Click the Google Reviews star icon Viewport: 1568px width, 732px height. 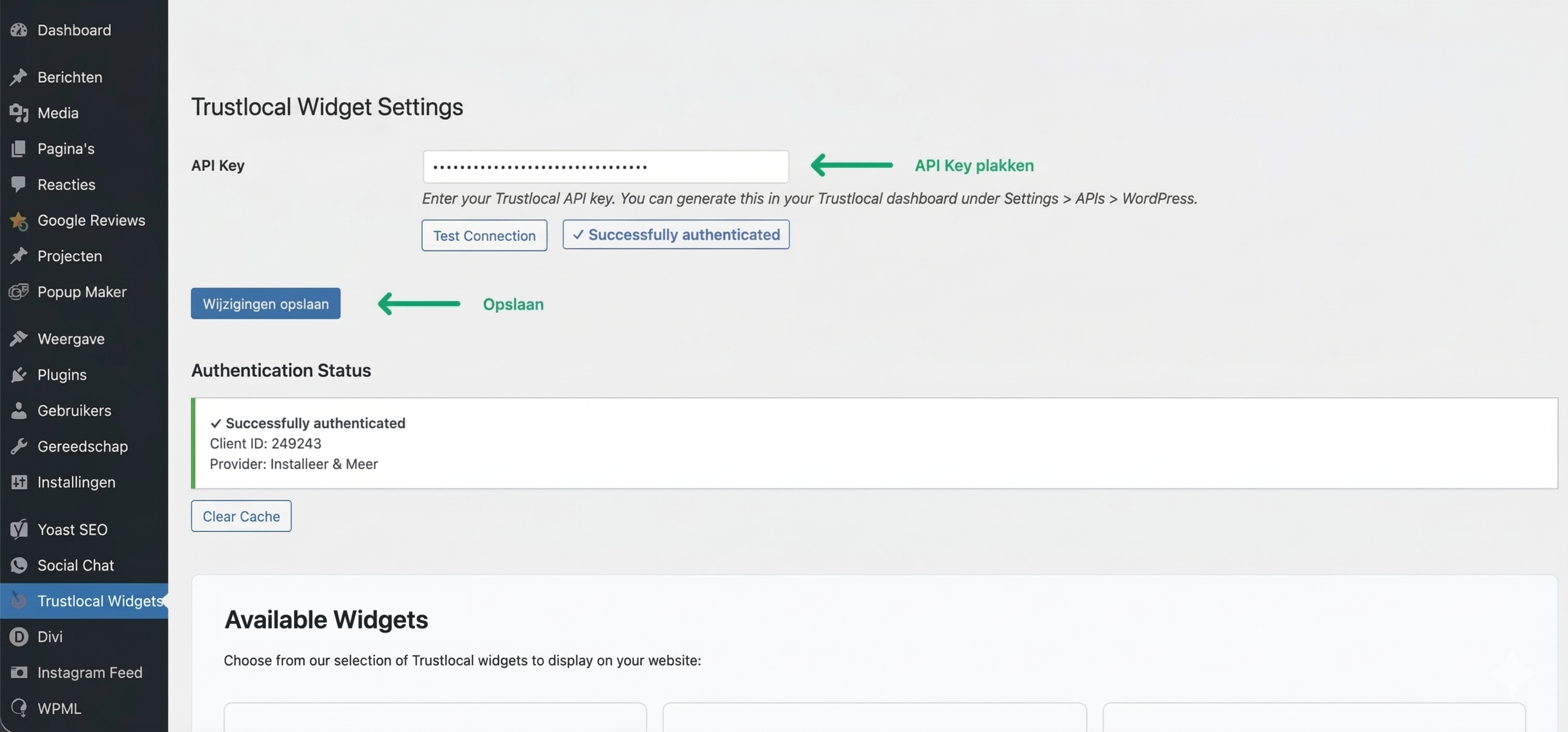click(19, 220)
